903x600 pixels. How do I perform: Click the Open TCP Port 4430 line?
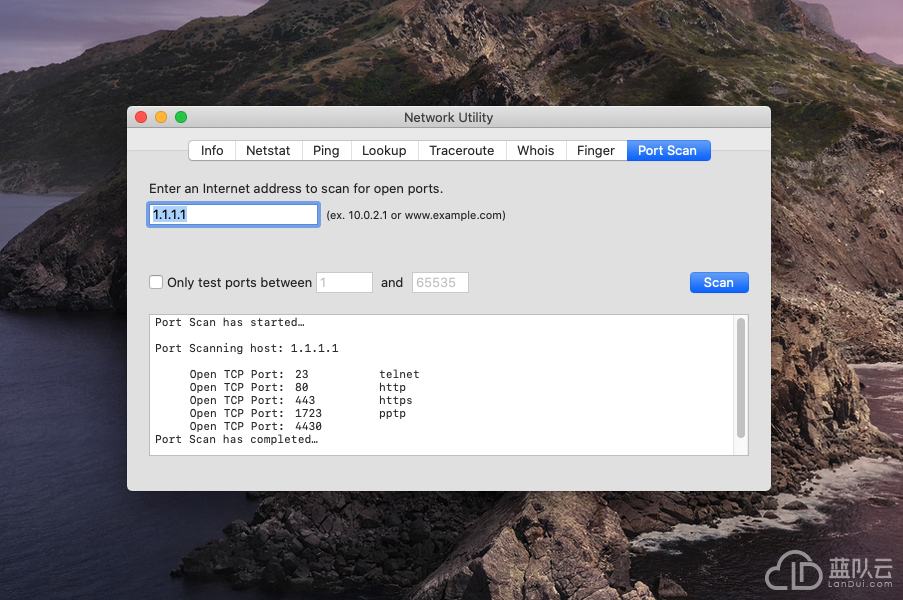coord(256,426)
